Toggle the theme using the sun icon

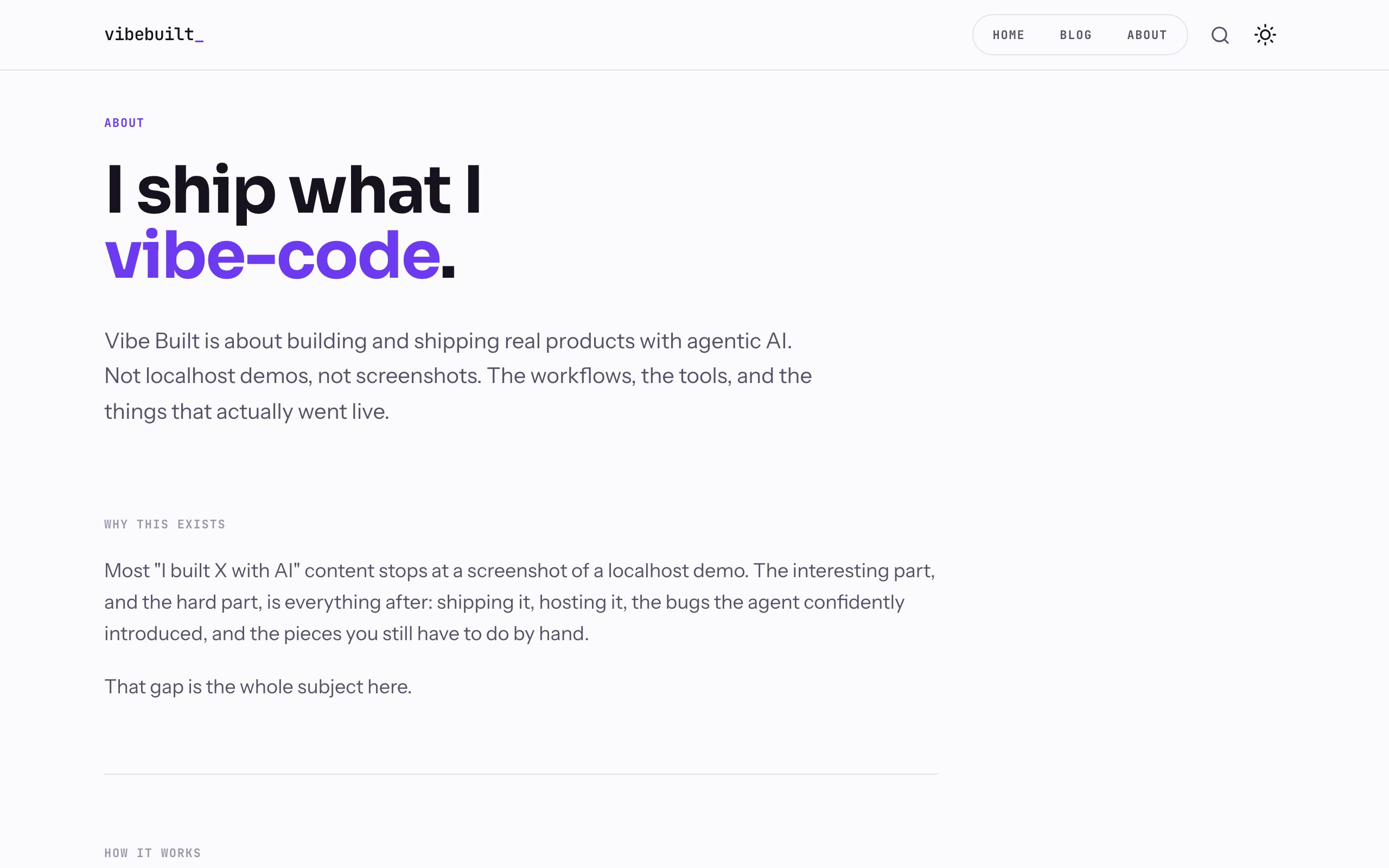[x=1265, y=35]
